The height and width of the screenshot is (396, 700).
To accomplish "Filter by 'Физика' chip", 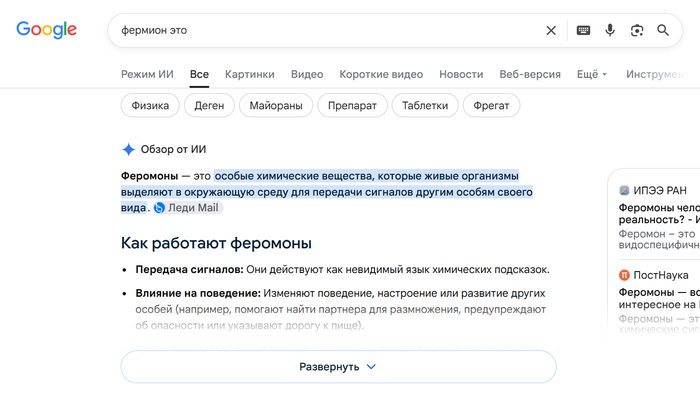I will point(150,105).
